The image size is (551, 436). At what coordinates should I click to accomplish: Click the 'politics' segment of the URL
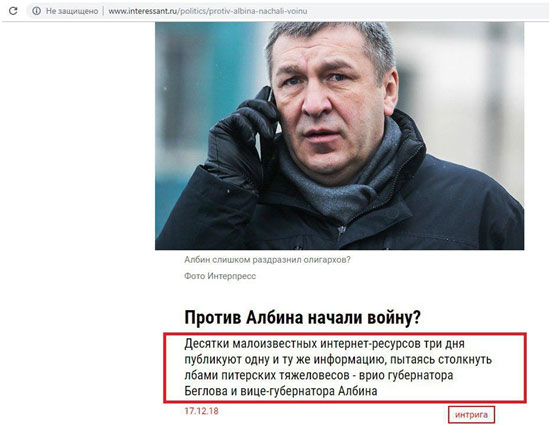click(x=193, y=11)
